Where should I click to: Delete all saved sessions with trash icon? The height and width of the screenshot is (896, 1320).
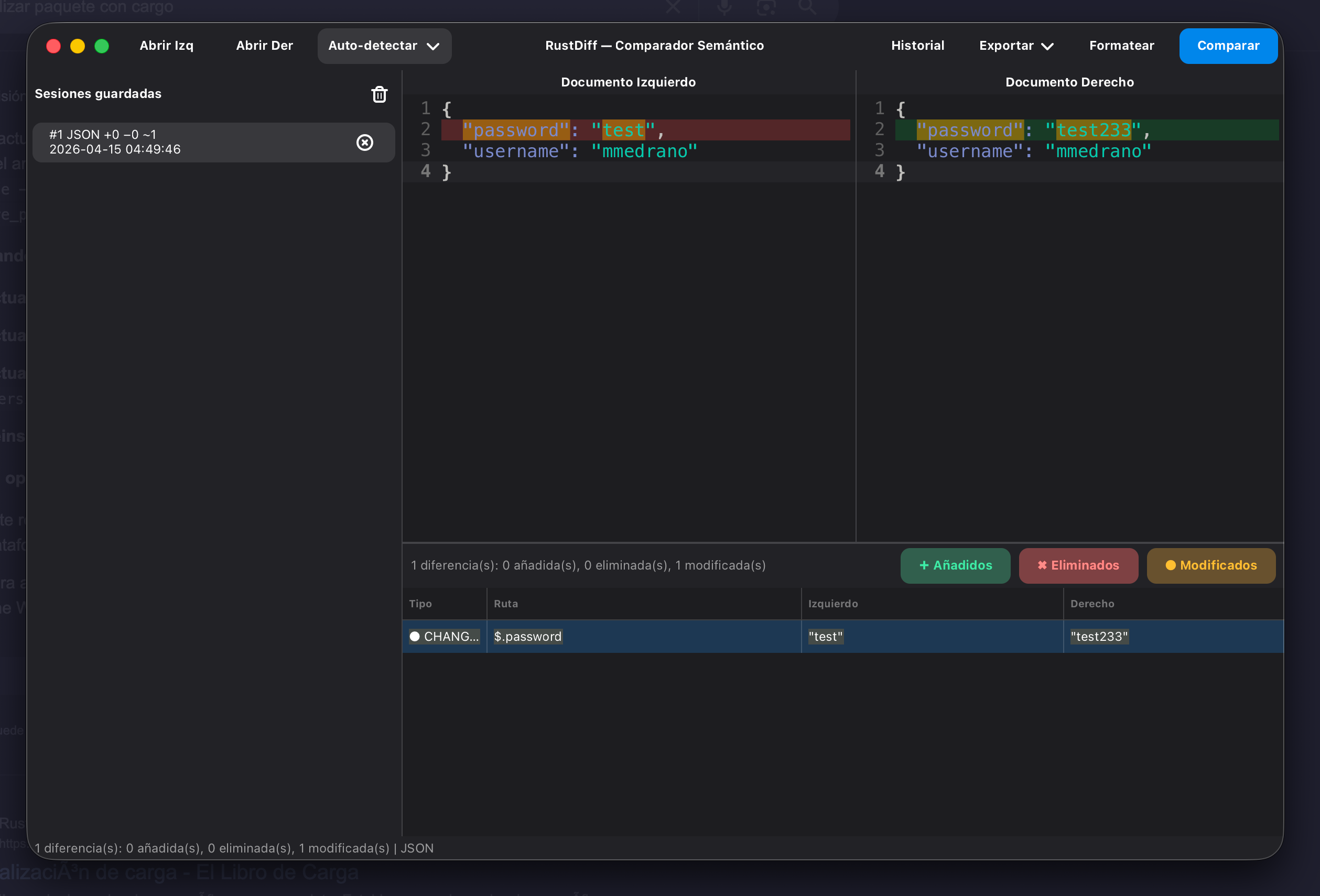[380, 94]
